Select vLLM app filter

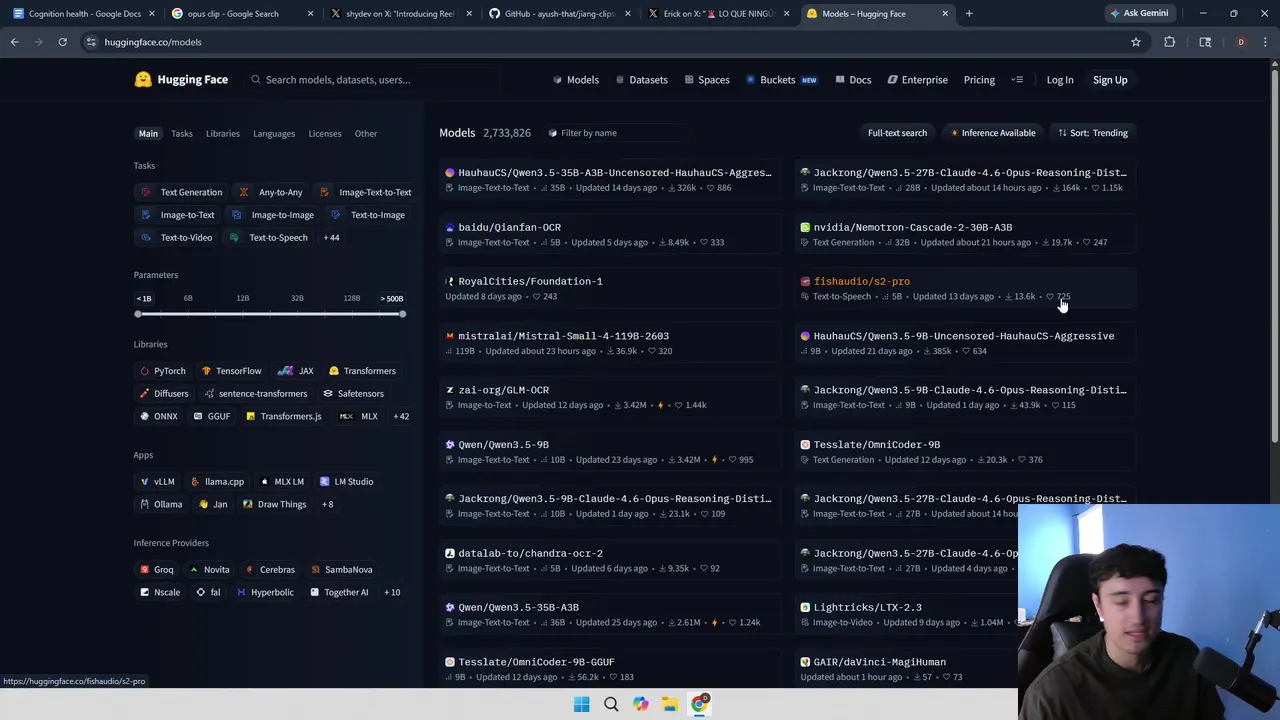157,482
